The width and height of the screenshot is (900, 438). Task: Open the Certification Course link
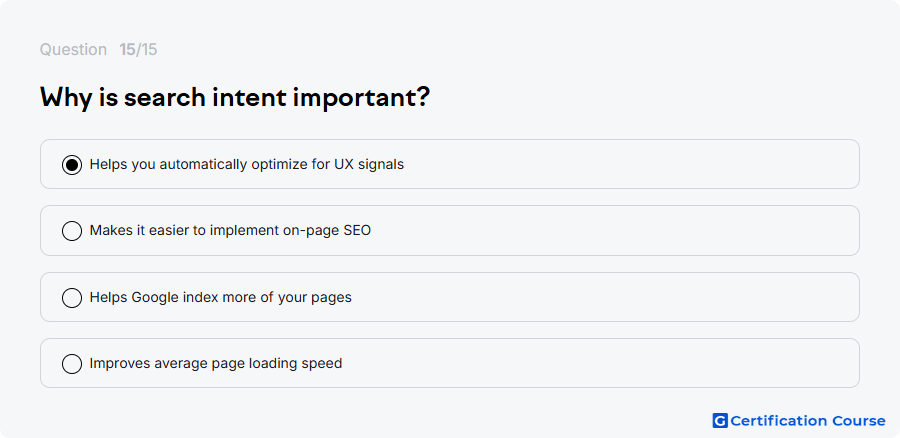pos(799,421)
